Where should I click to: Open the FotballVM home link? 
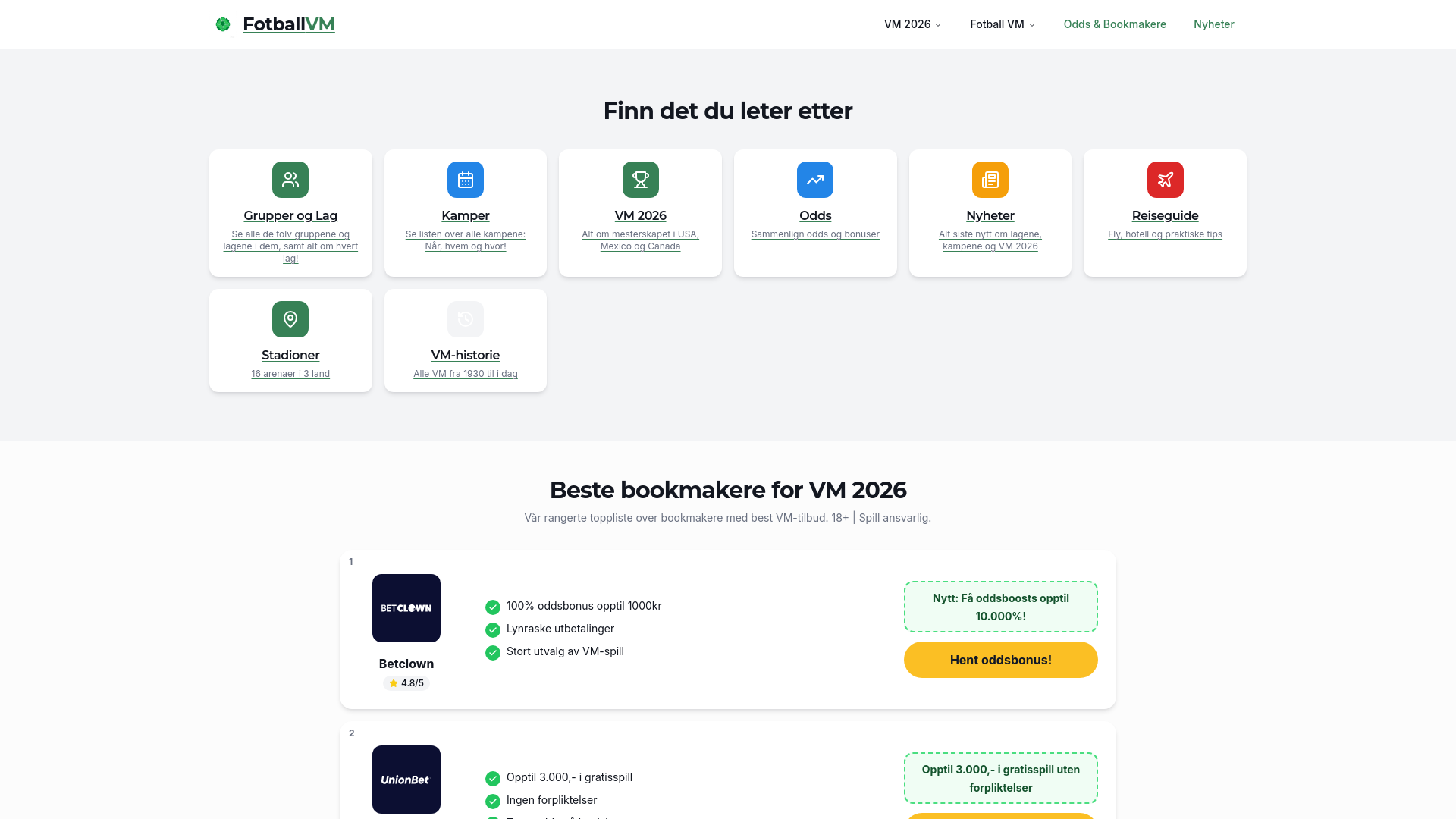tap(288, 24)
